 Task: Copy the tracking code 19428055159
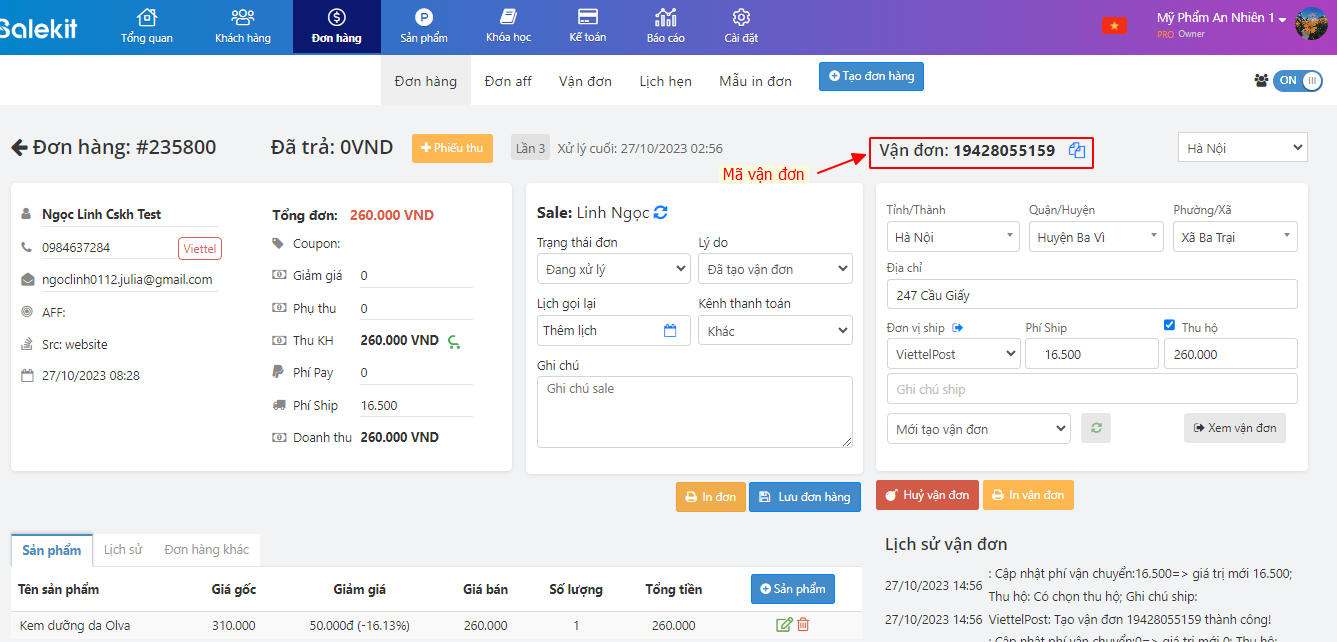[x=1076, y=150]
